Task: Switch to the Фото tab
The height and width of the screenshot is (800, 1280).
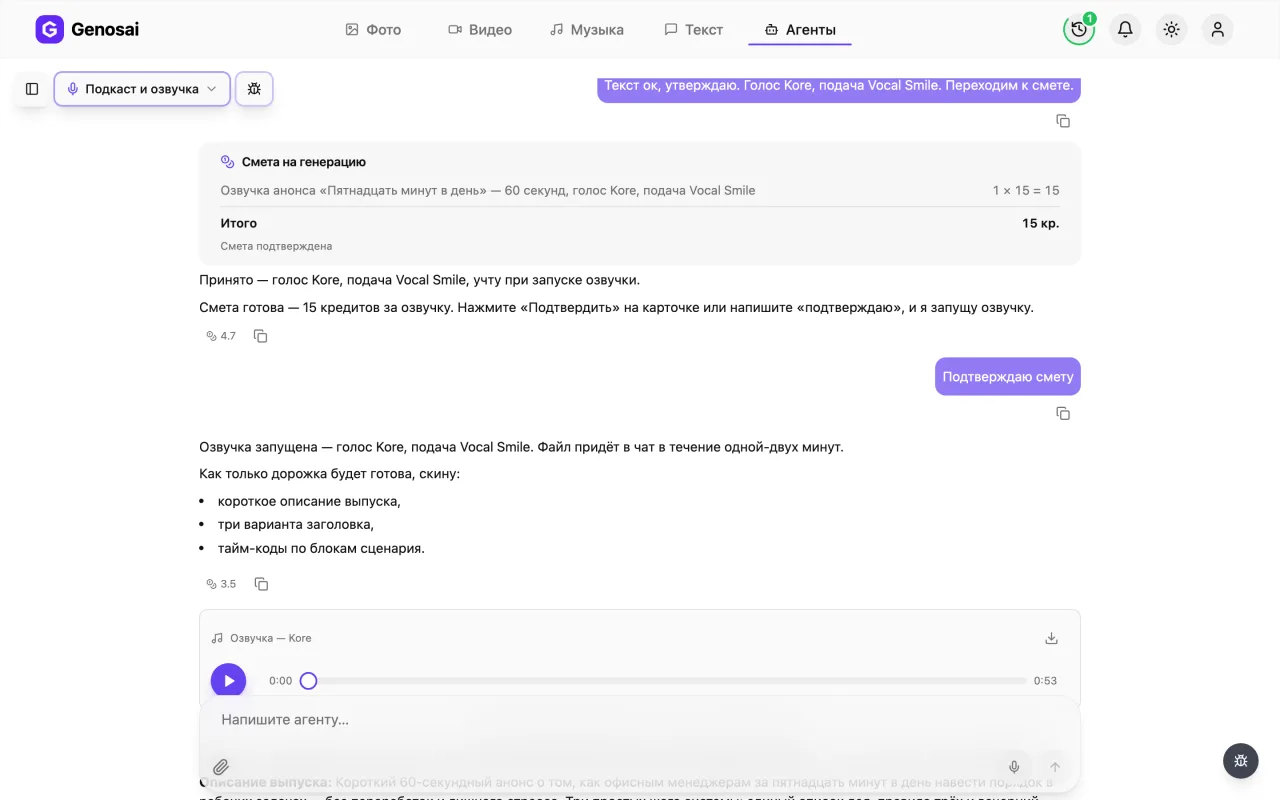Action: coord(373,30)
